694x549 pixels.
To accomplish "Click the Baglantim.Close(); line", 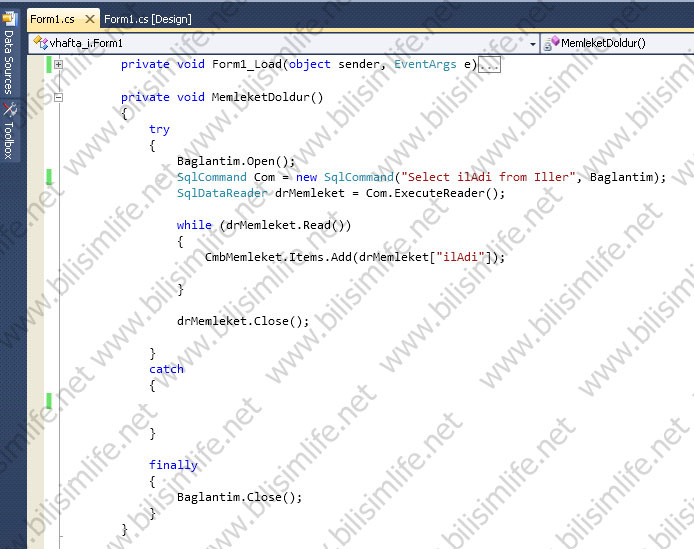I will [x=239, y=497].
